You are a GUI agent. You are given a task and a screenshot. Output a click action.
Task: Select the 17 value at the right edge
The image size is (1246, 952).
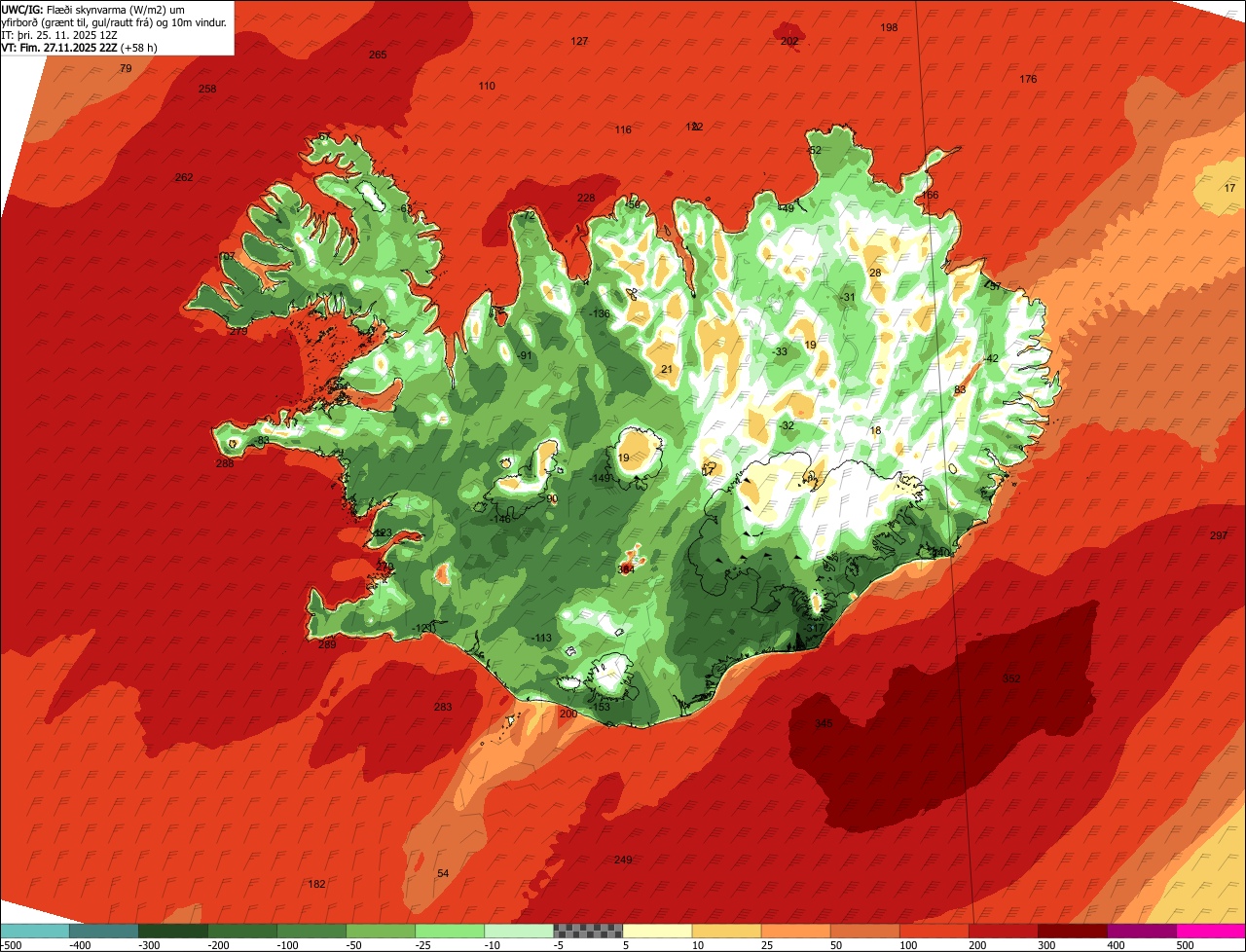pos(1229,188)
